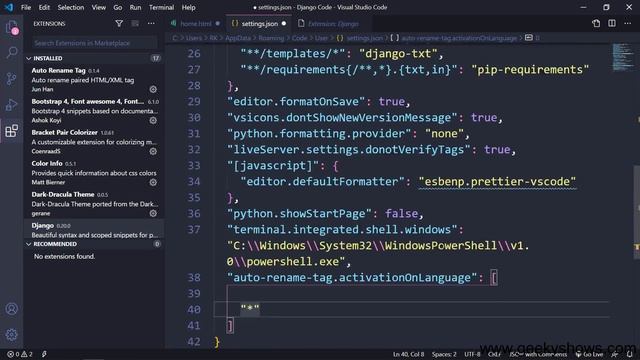
Task: Open the Search view in activity bar
Action: (x=12, y=52)
